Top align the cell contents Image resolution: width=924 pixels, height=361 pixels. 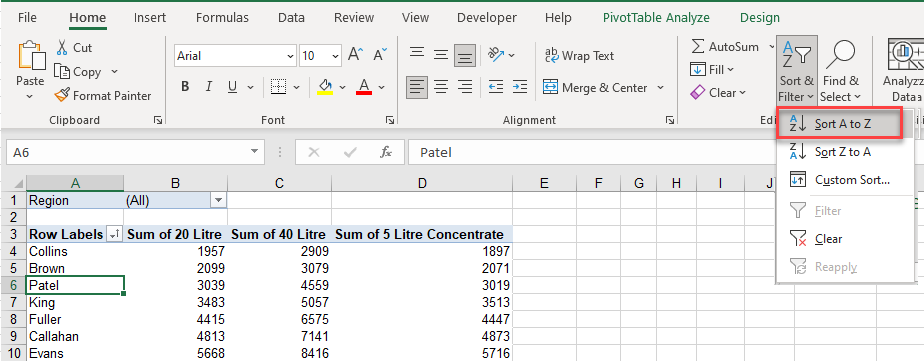coord(417,55)
